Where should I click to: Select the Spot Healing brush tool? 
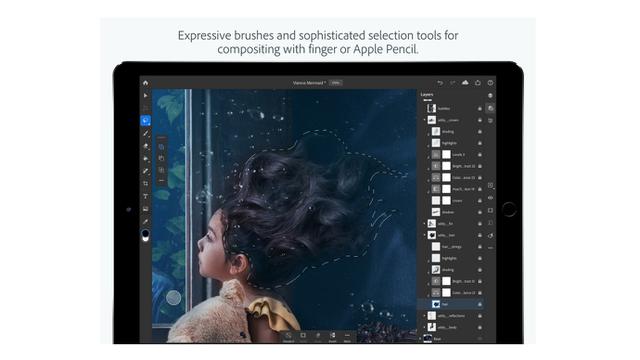pyautogui.click(x=146, y=171)
